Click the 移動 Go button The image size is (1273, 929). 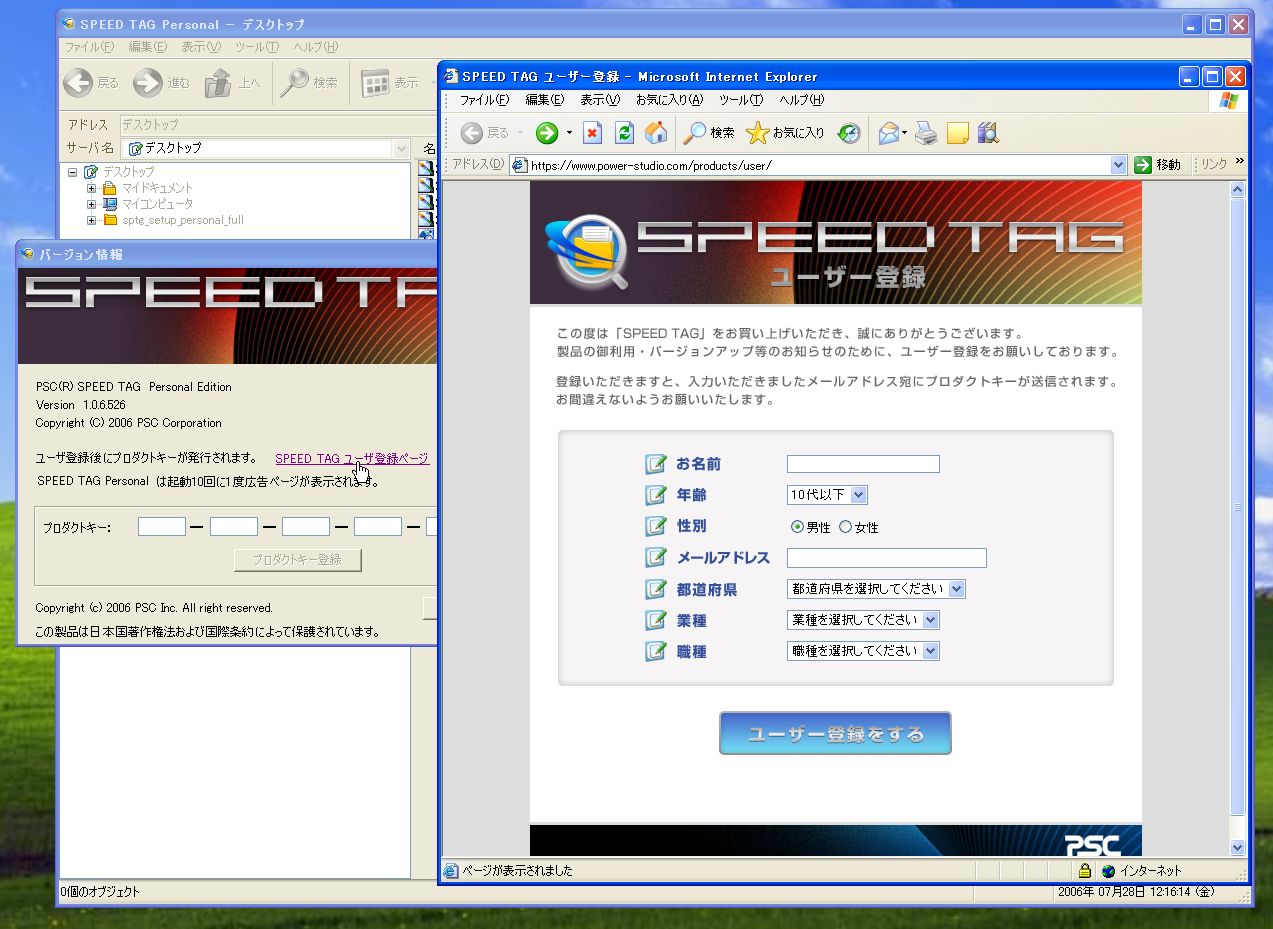tap(1158, 165)
